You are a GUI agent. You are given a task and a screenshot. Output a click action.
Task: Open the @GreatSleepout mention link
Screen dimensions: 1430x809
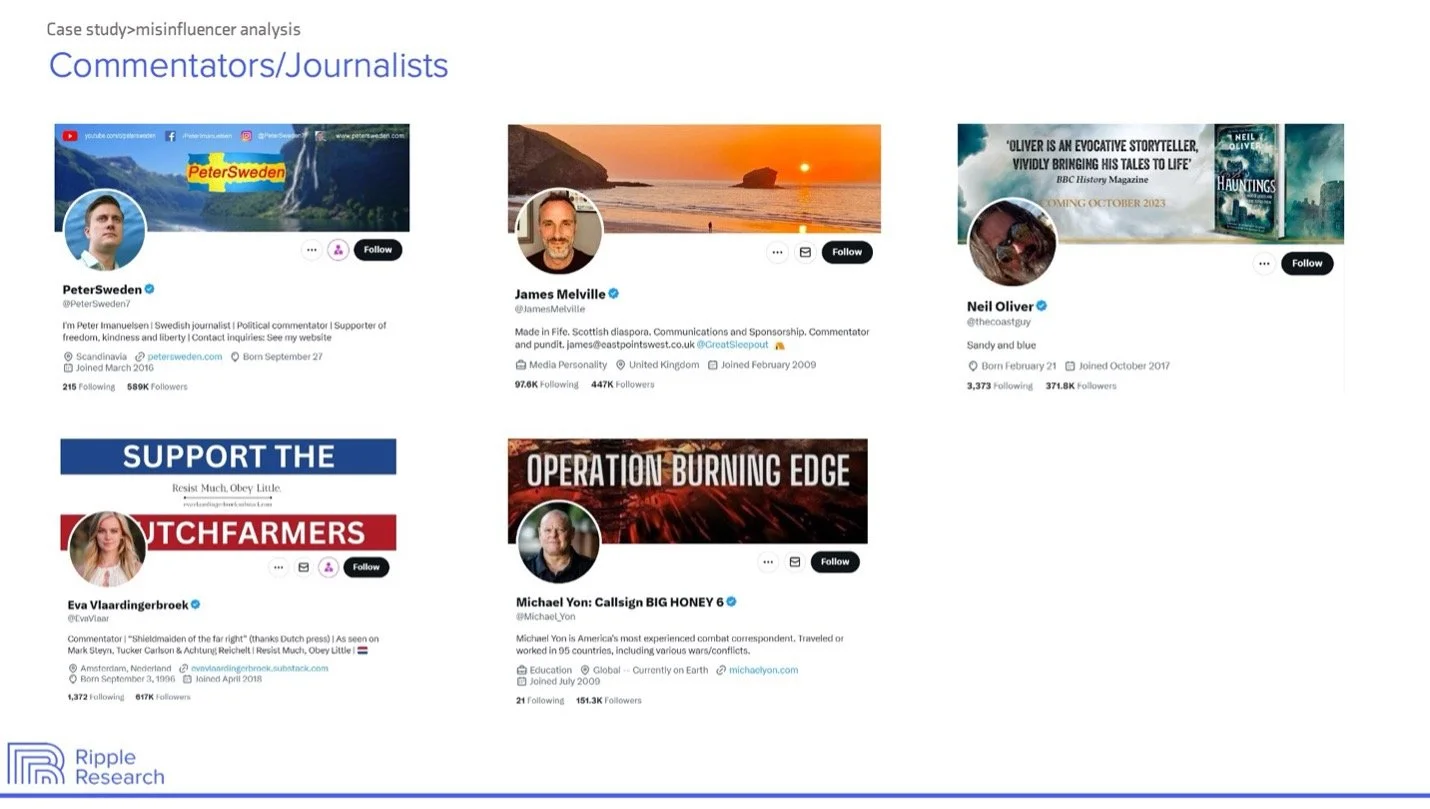point(732,344)
